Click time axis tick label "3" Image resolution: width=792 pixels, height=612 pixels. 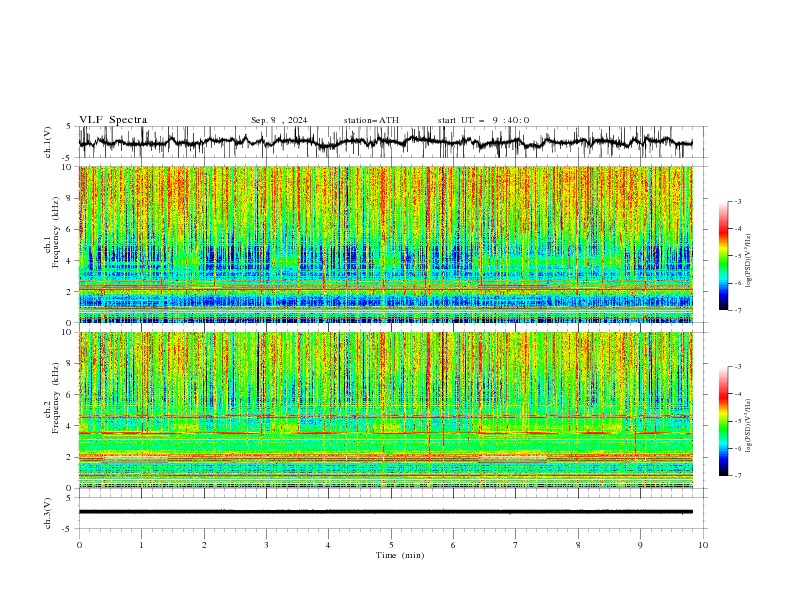click(266, 545)
